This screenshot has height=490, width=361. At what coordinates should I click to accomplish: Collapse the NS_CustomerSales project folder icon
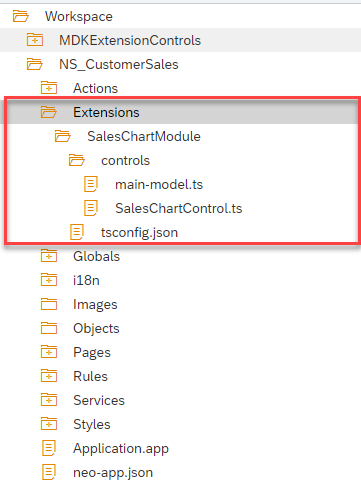pos(35,64)
